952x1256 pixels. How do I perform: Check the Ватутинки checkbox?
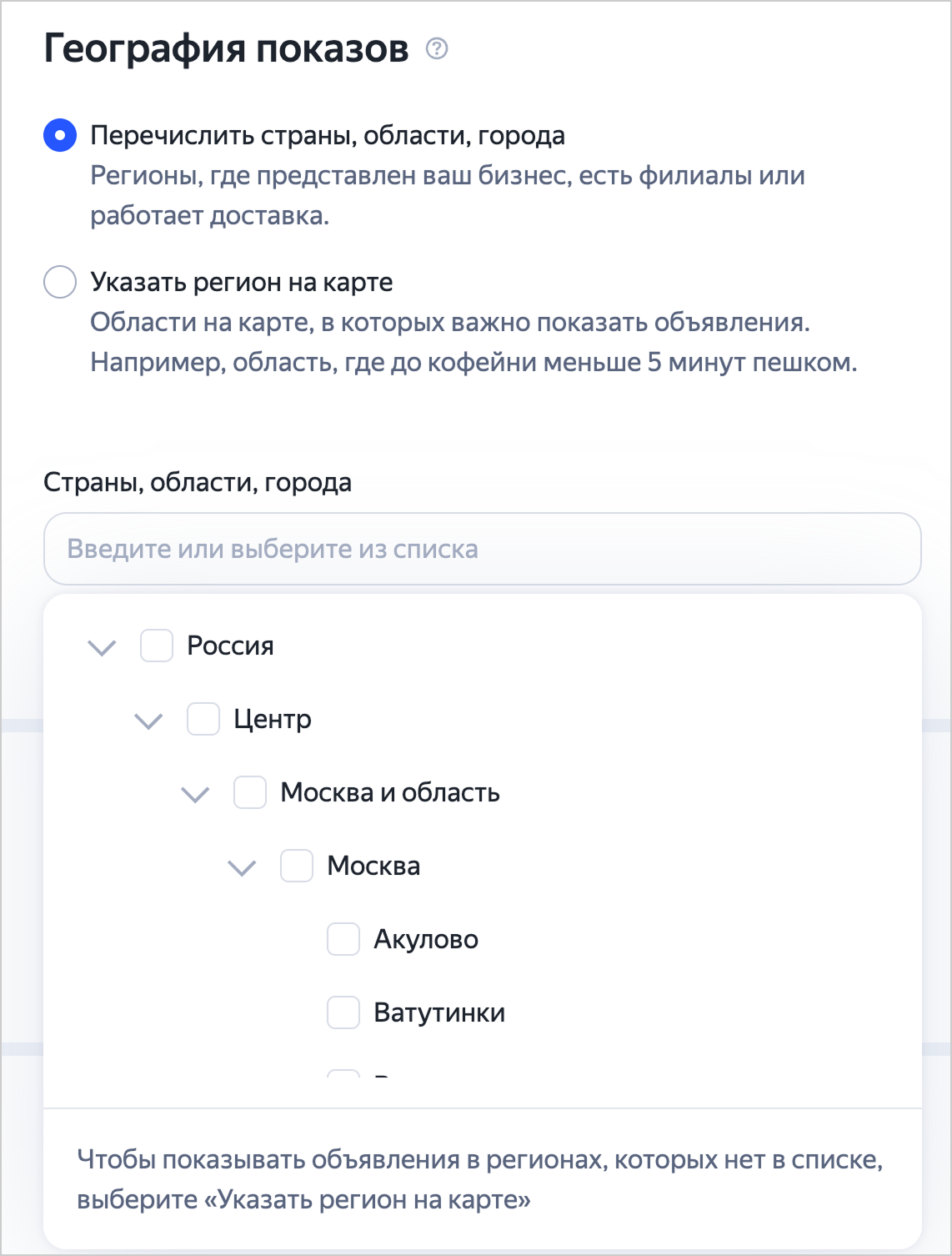click(343, 1012)
